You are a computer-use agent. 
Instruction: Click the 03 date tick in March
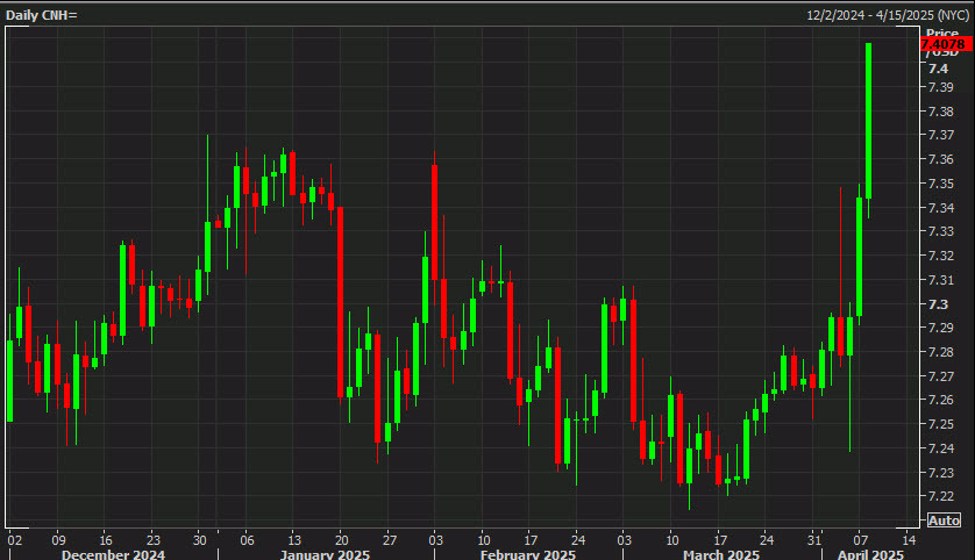point(624,540)
